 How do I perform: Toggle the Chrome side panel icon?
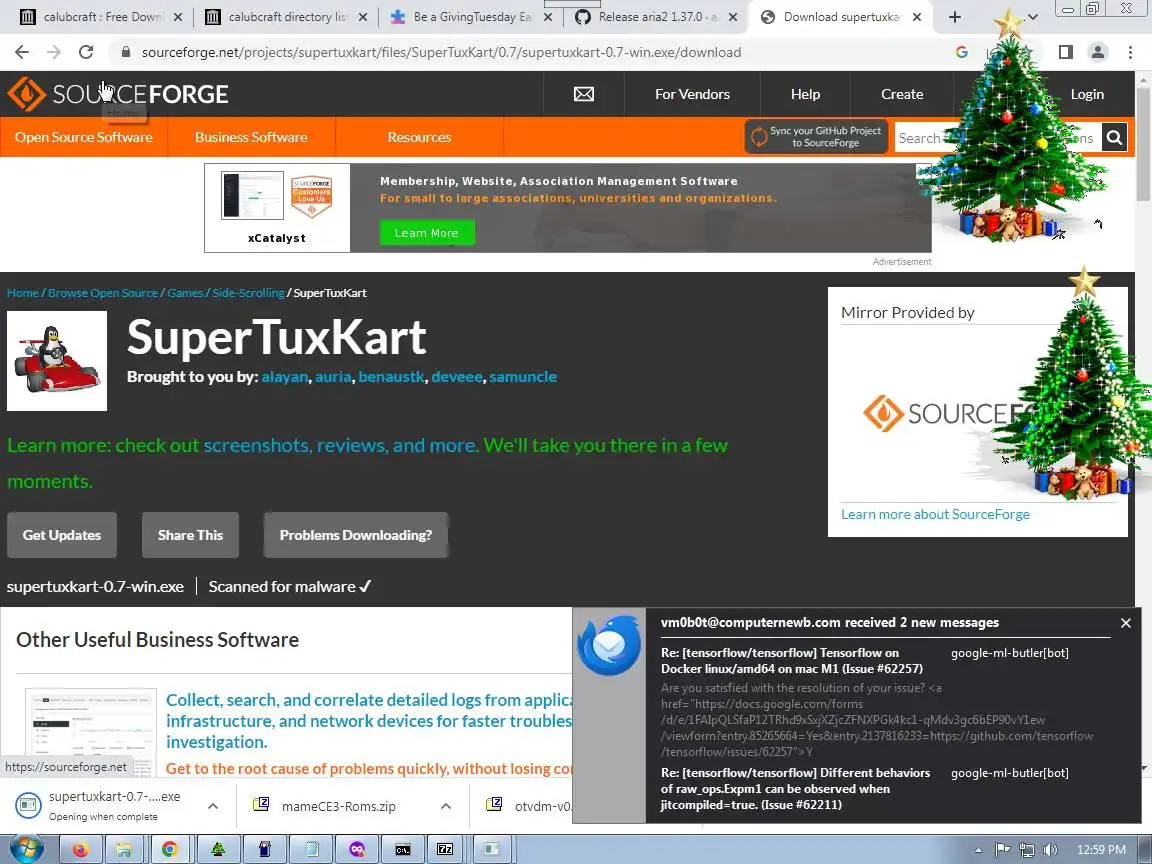tap(1065, 52)
